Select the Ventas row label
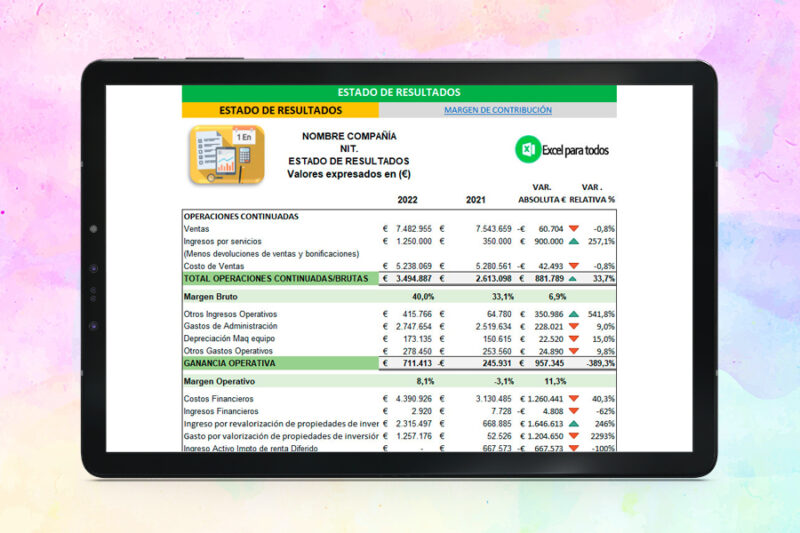This screenshot has width=800, height=533. click(196, 229)
